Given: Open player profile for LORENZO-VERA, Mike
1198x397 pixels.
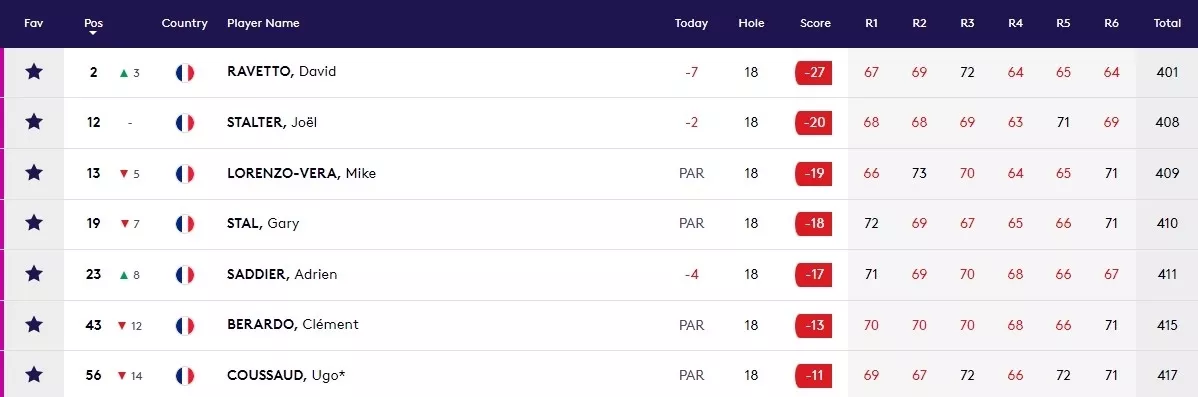Looking at the screenshot, I should [301, 173].
